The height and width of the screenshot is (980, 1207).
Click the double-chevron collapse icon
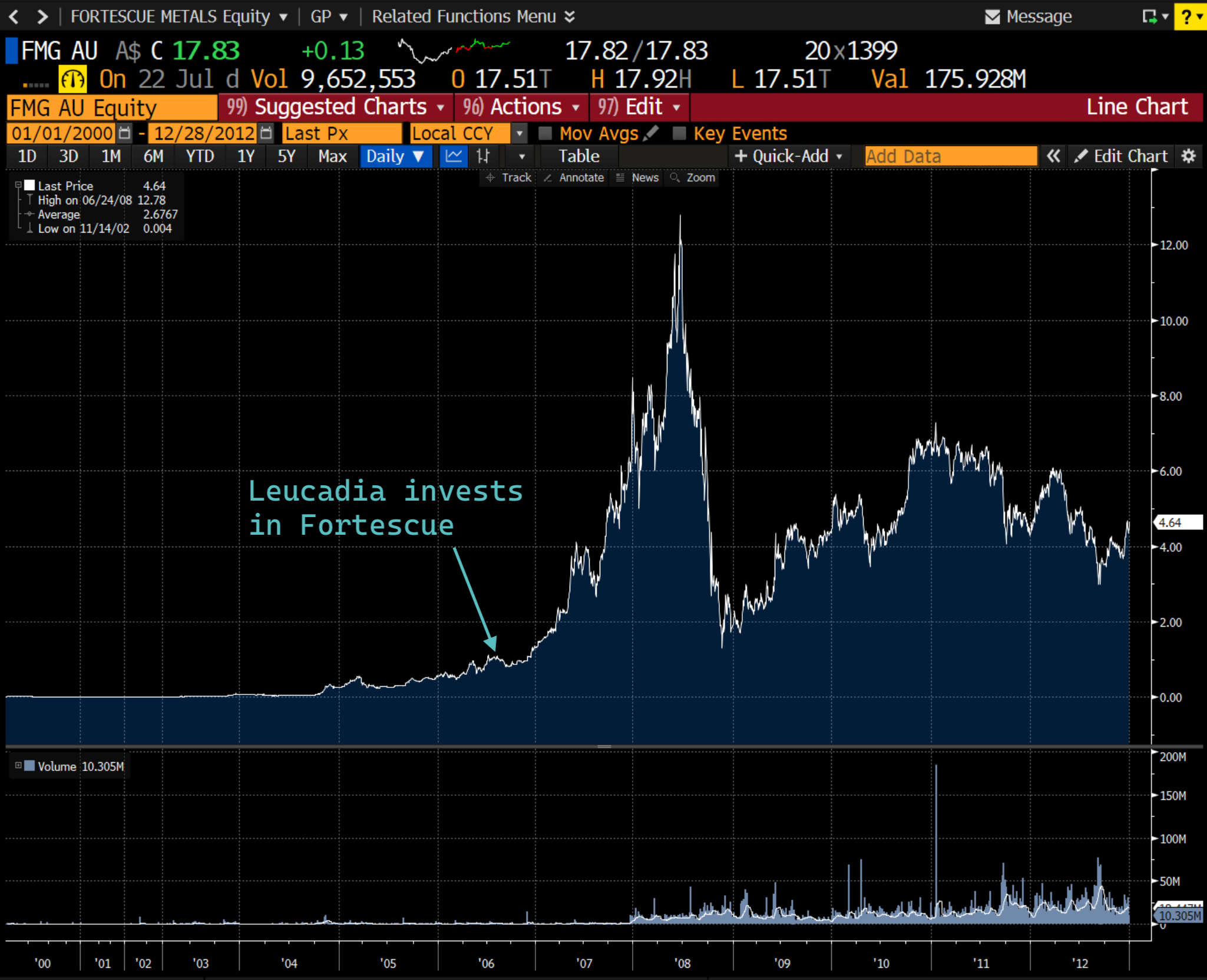click(x=1053, y=156)
